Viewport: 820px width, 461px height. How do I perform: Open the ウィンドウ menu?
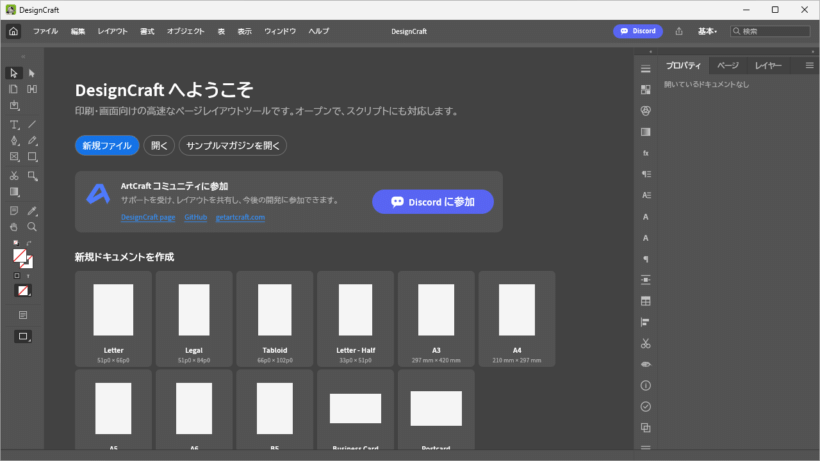pyautogui.click(x=280, y=31)
